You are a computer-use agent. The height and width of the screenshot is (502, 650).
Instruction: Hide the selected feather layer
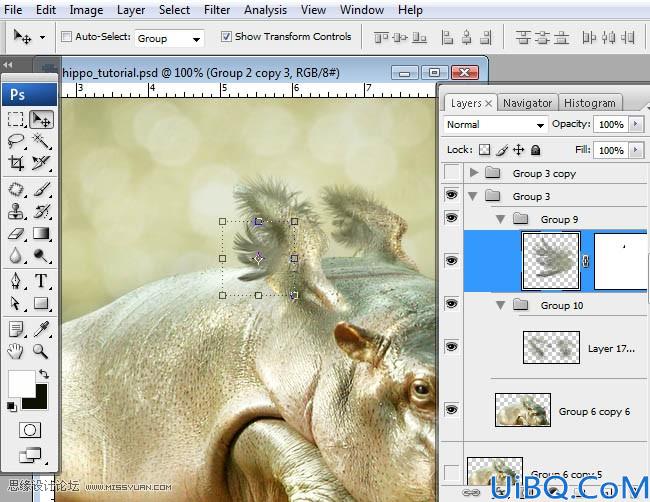pos(451,260)
